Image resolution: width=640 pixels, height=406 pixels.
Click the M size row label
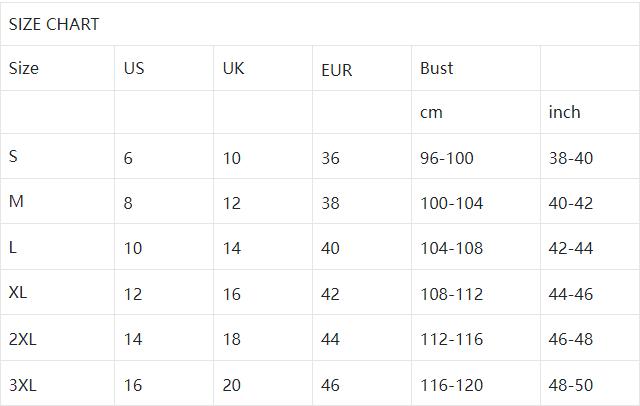click(x=16, y=203)
